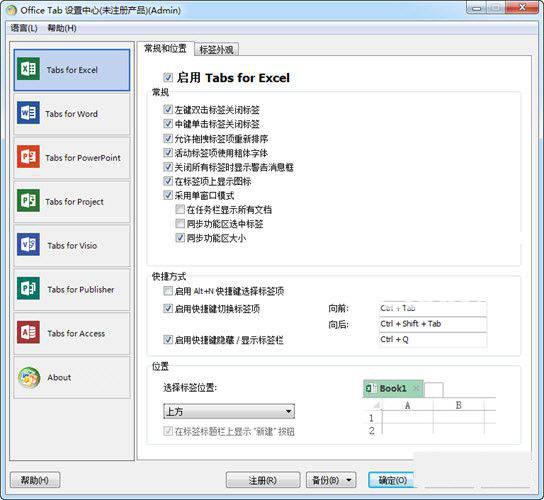544x500 pixels.
Task: Select the Excel icon in sidebar
Action: pyautogui.click(x=28, y=69)
